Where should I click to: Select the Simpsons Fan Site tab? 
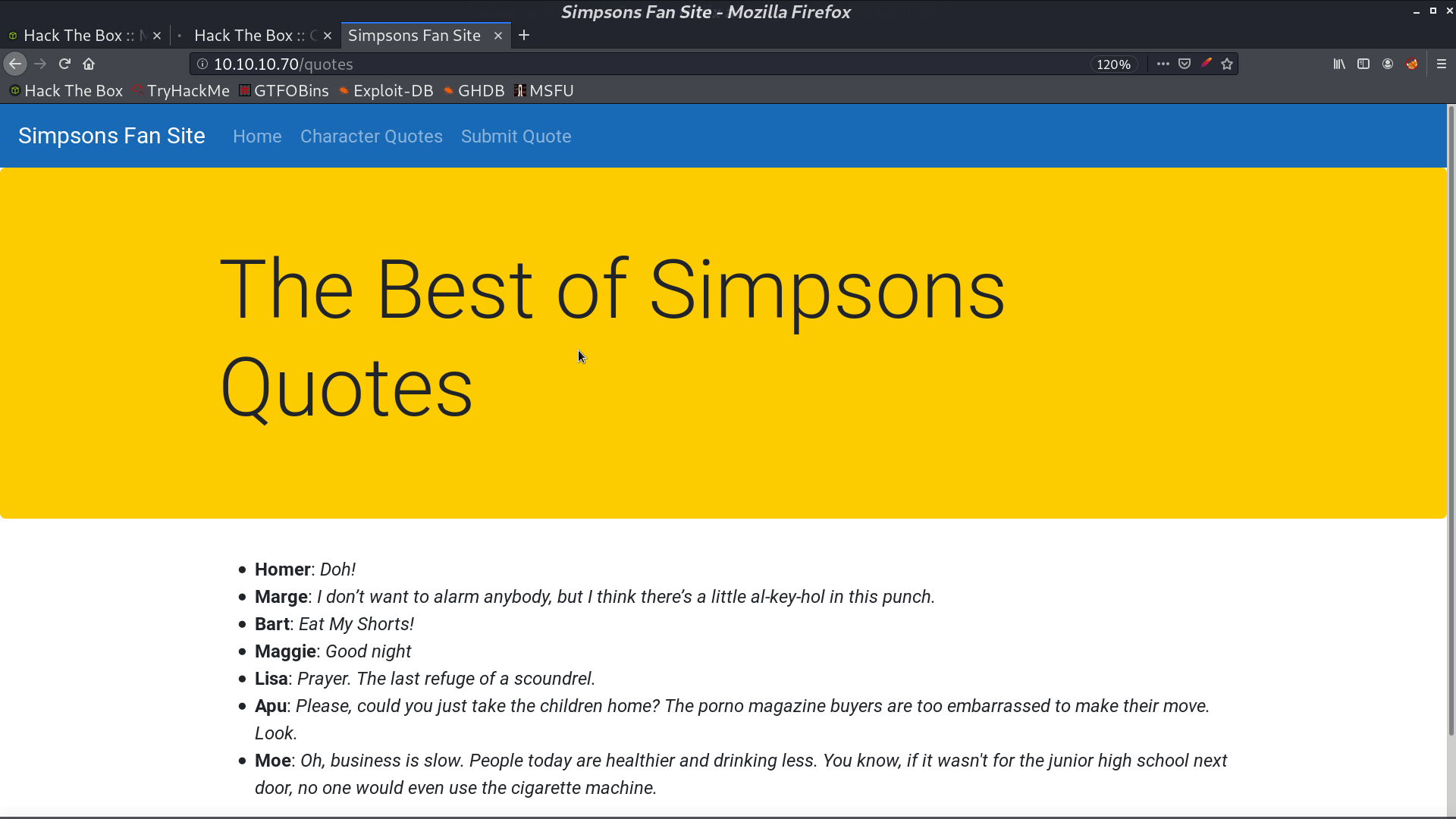426,36
